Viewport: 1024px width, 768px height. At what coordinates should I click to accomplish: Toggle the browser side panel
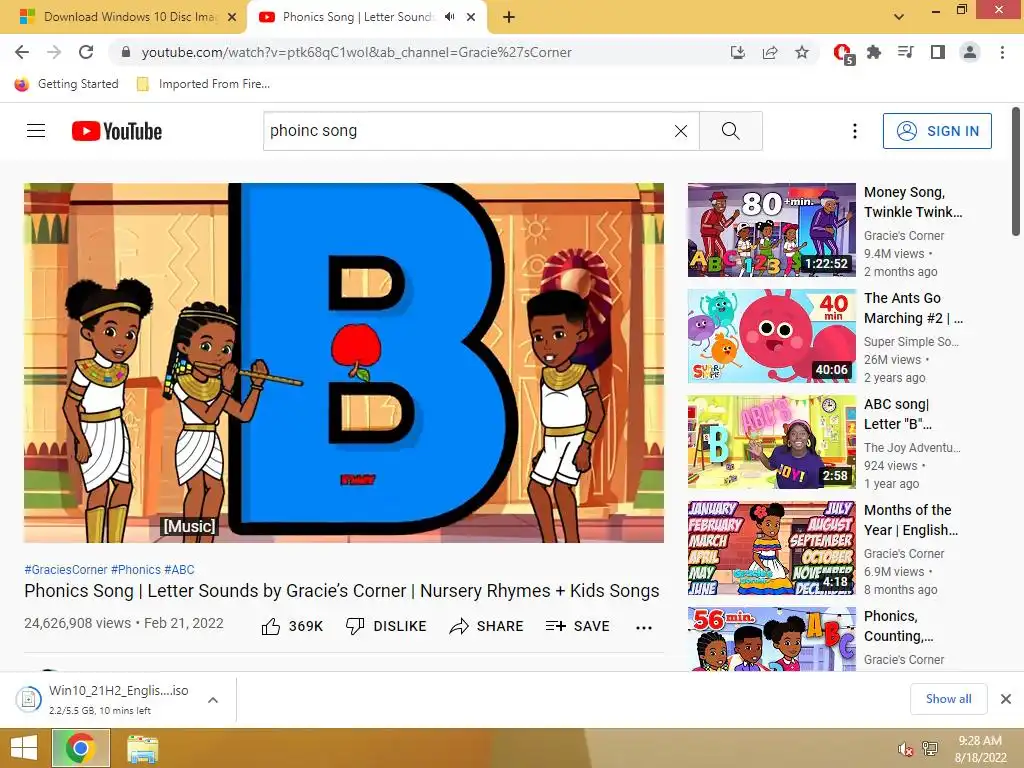click(x=938, y=52)
